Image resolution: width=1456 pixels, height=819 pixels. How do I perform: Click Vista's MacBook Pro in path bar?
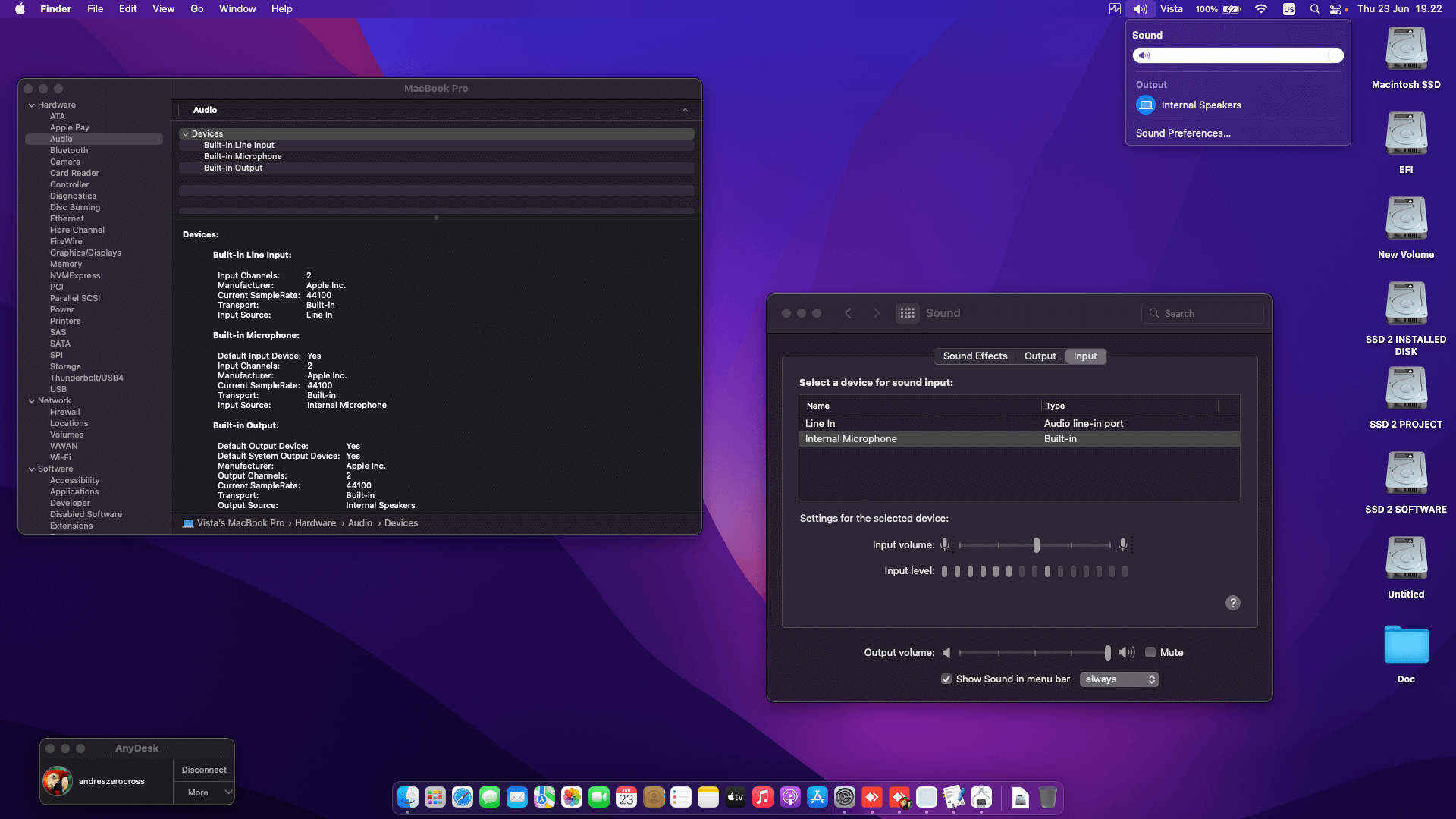click(240, 523)
